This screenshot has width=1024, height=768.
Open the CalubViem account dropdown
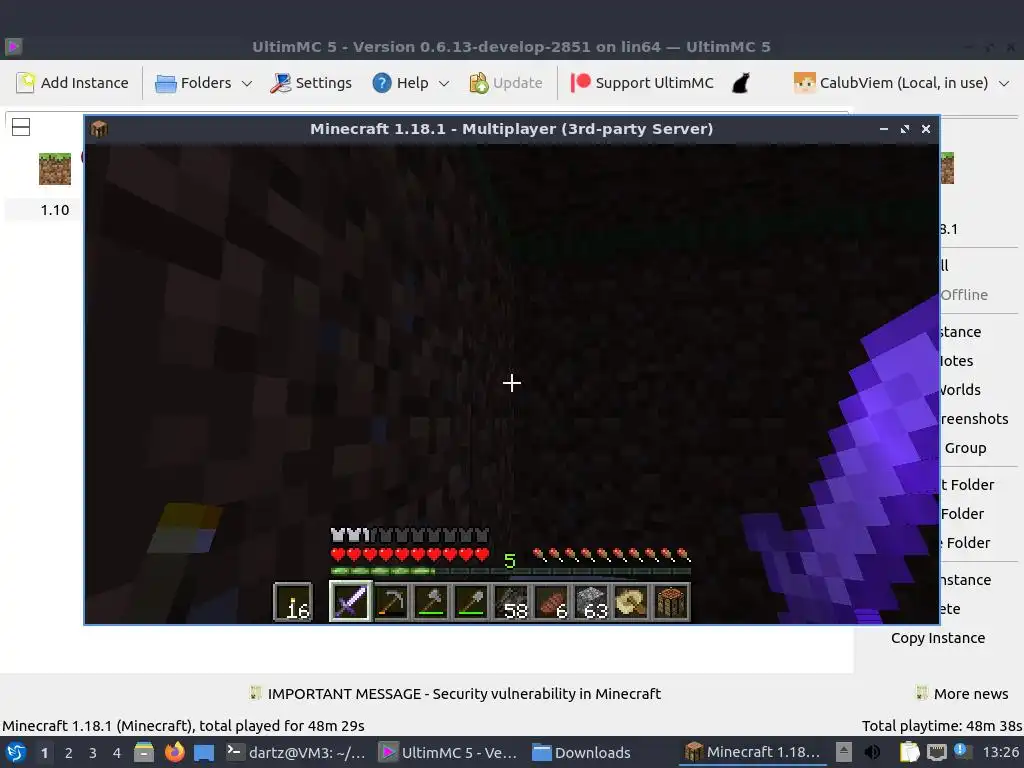pos(902,83)
